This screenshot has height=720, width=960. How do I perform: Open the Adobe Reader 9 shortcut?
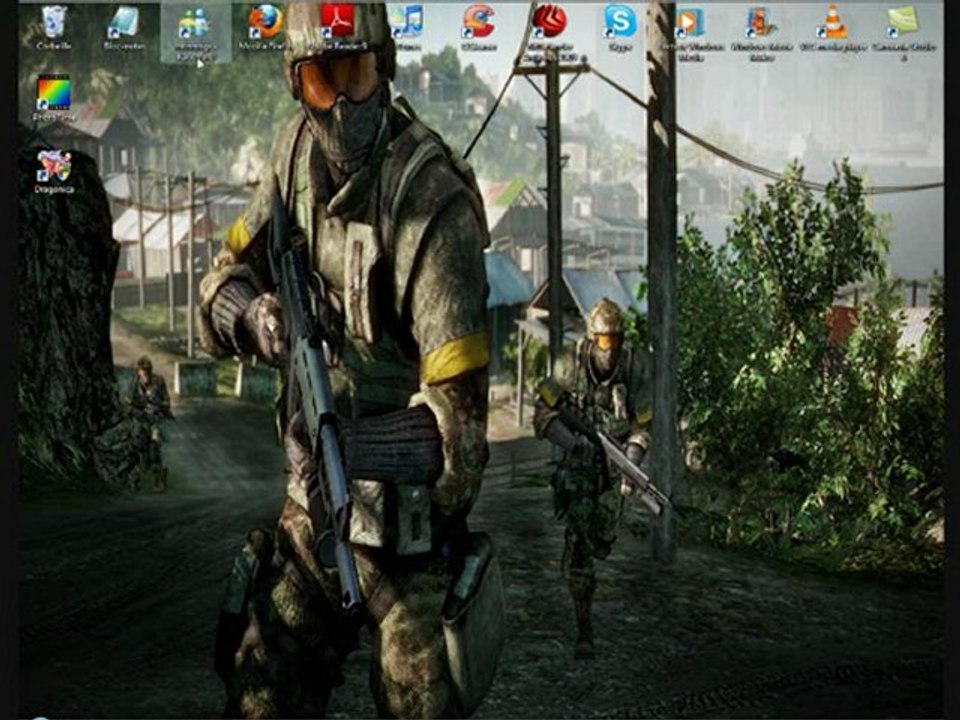[x=337, y=27]
